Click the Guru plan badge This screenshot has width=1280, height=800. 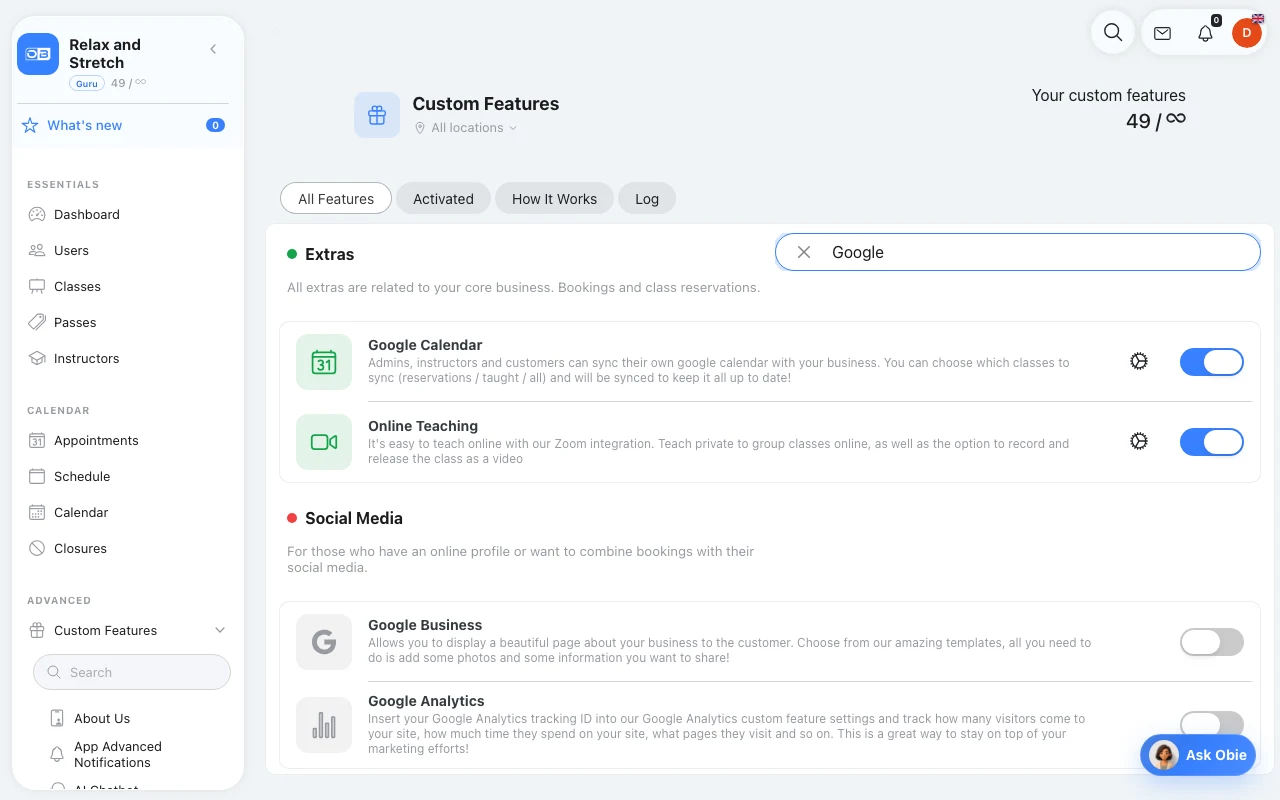[x=87, y=83]
